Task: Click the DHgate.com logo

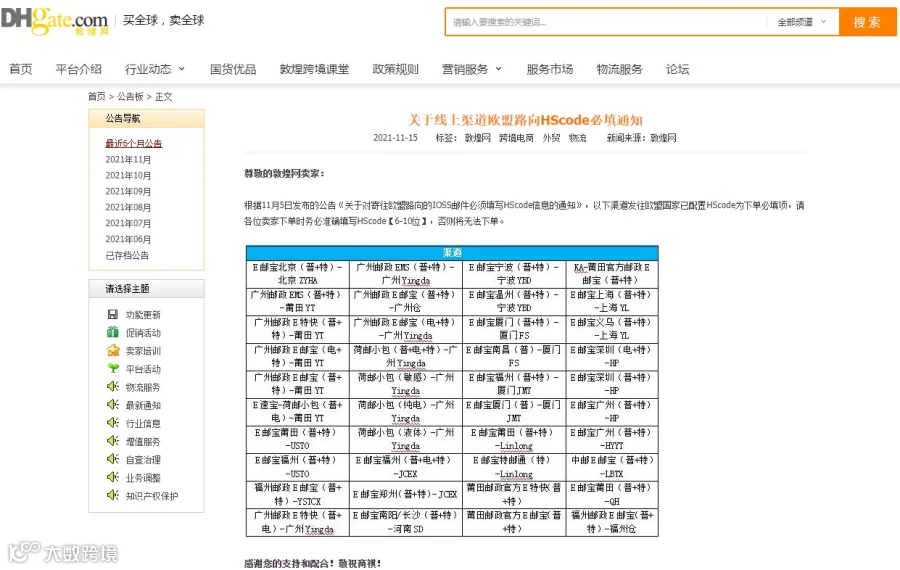Action: tap(55, 21)
